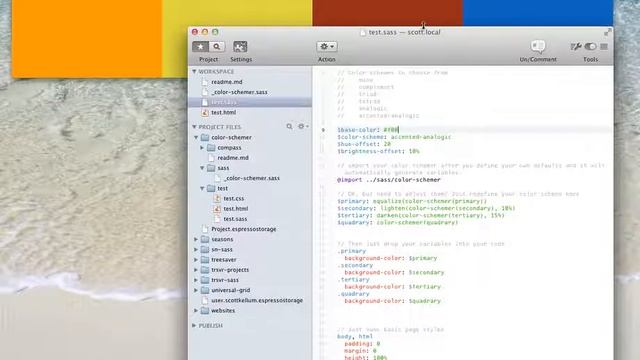Flip the Tools toggle switch
This screenshot has width=640, height=360.
(x=590, y=47)
